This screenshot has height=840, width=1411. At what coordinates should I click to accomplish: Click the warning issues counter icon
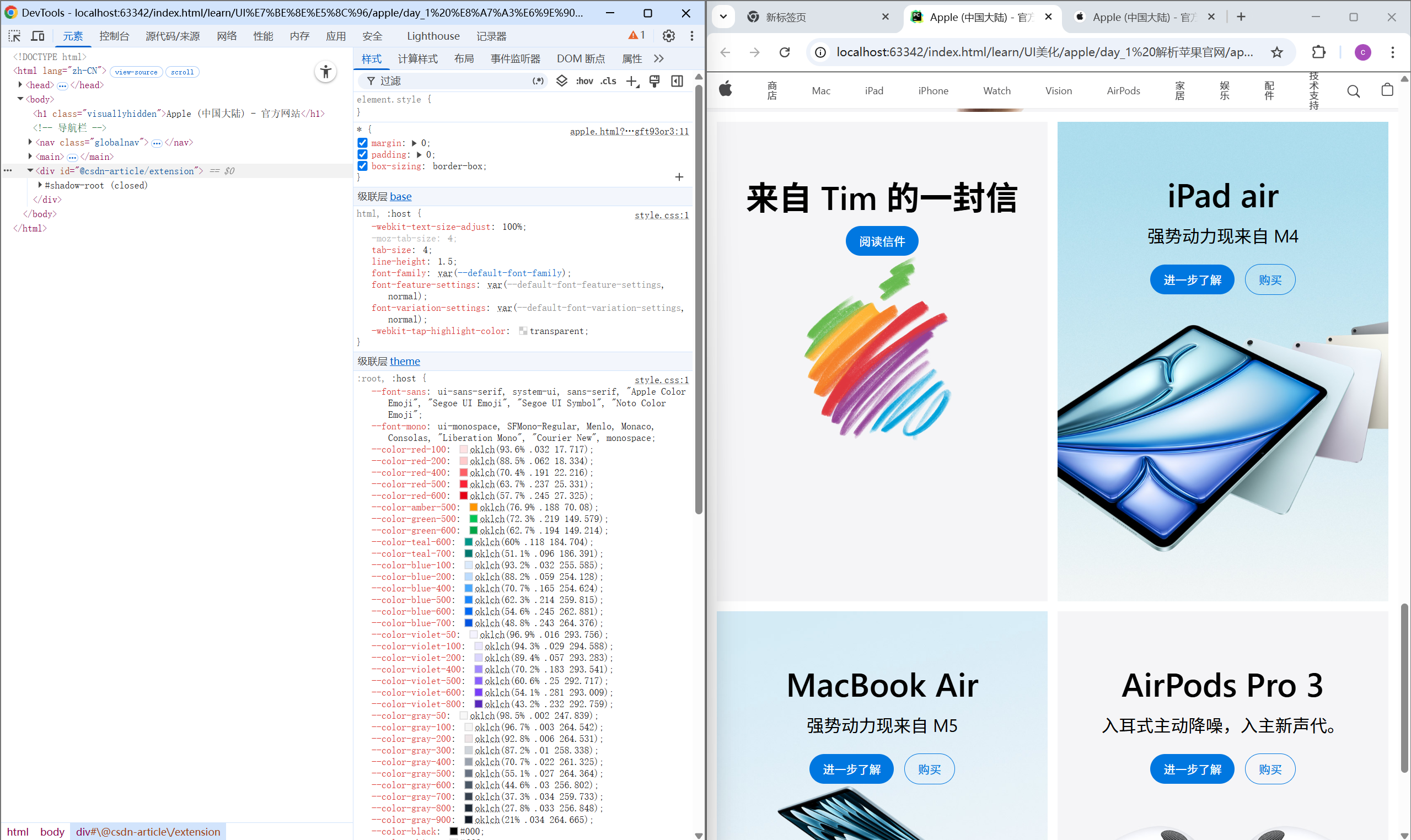pyautogui.click(x=636, y=35)
